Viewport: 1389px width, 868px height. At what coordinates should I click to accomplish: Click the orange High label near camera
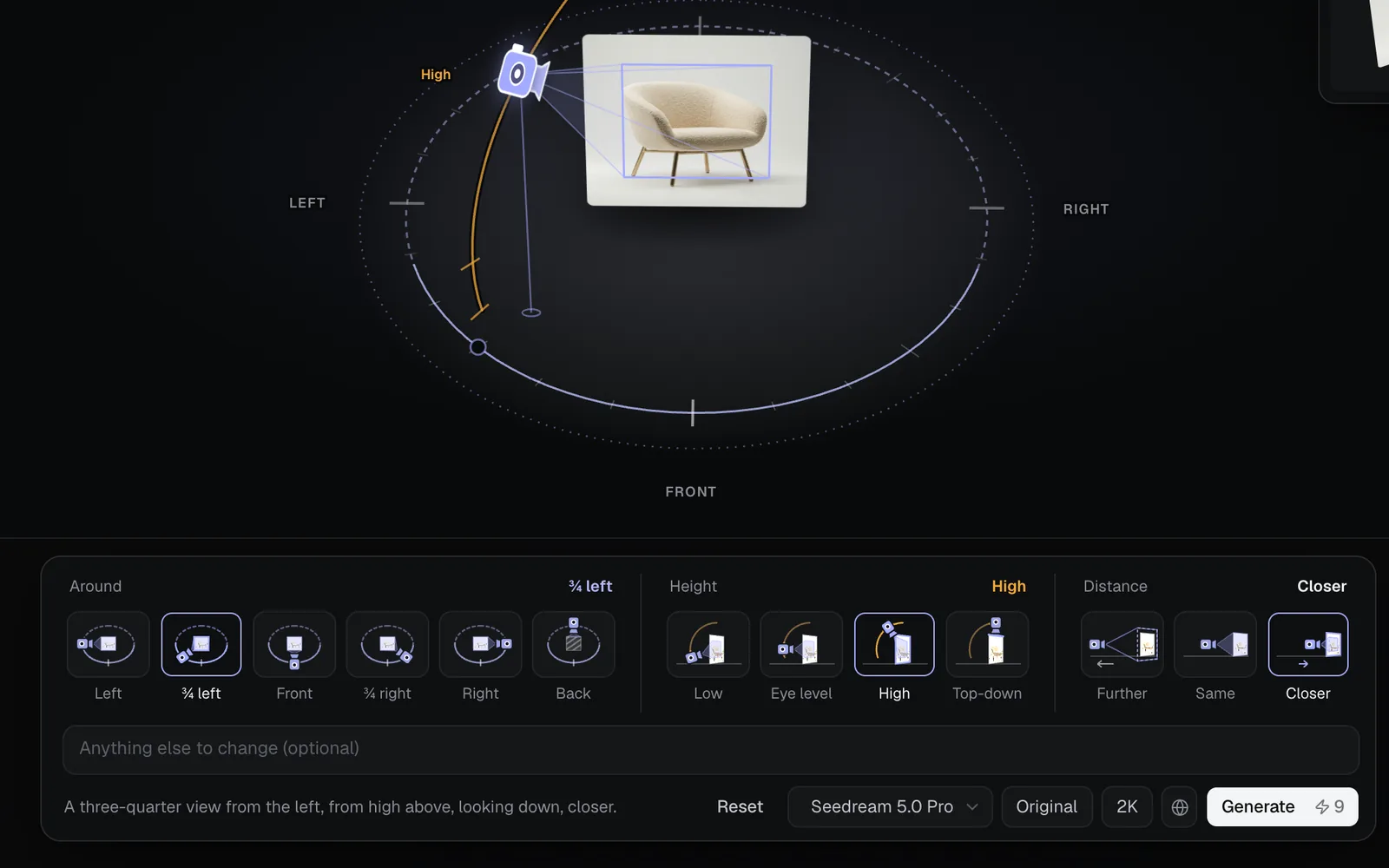(x=436, y=75)
